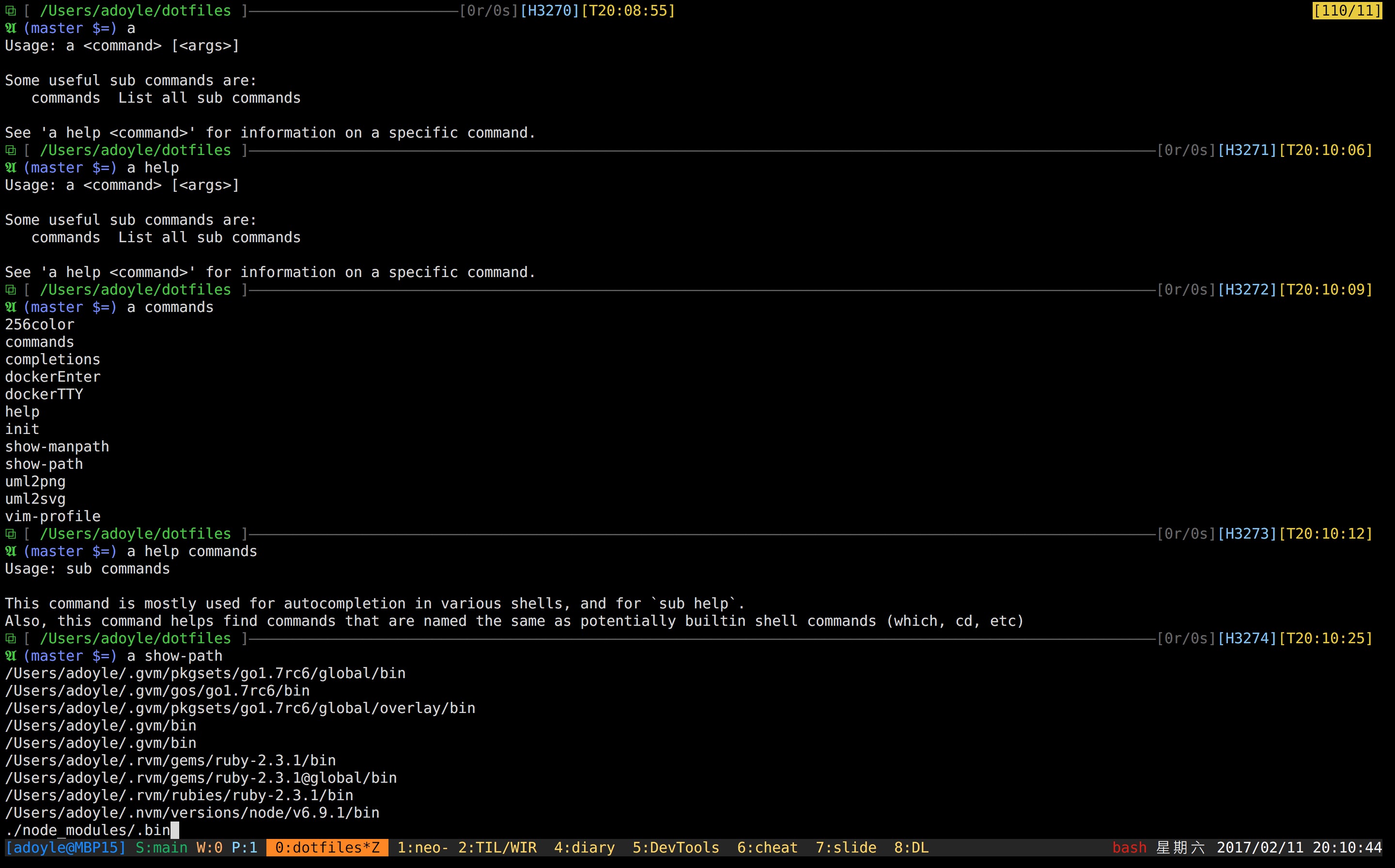The width and height of the screenshot is (1395, 868).
Task: Open the 8:DL tmux window
Action: pyautogui.click(x=911, y=848)
